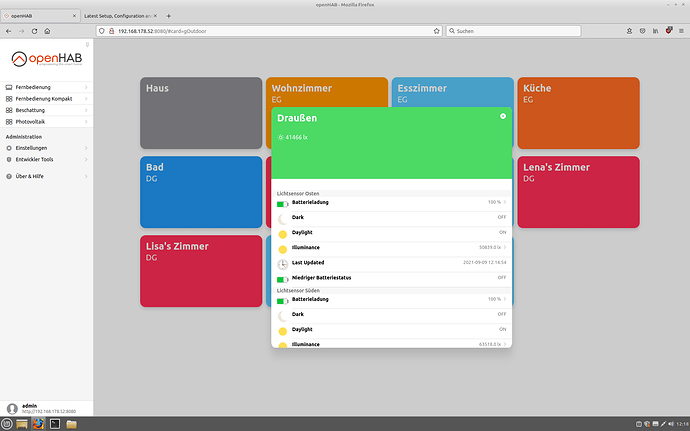Click the chevron beside Einstellungen
The height and width of the screenshot is (431, 690).
click(86, 148)
